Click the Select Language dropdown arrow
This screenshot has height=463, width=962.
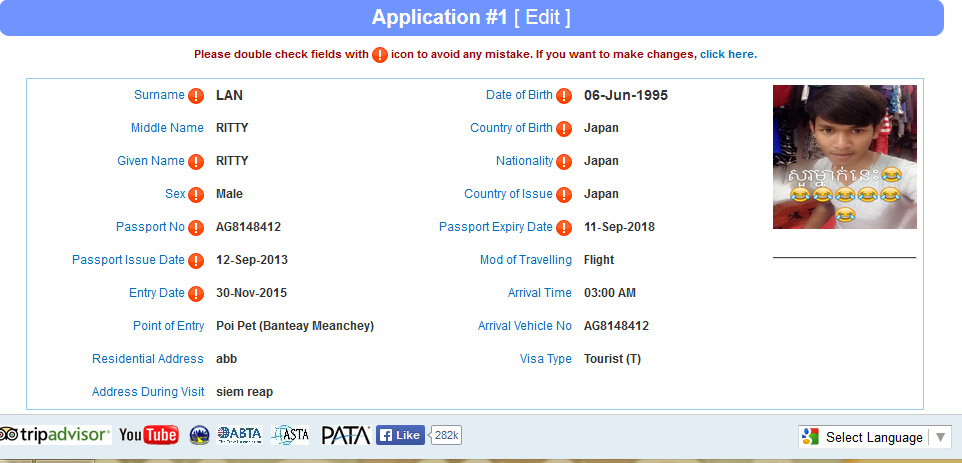click(x=940, y=437)
